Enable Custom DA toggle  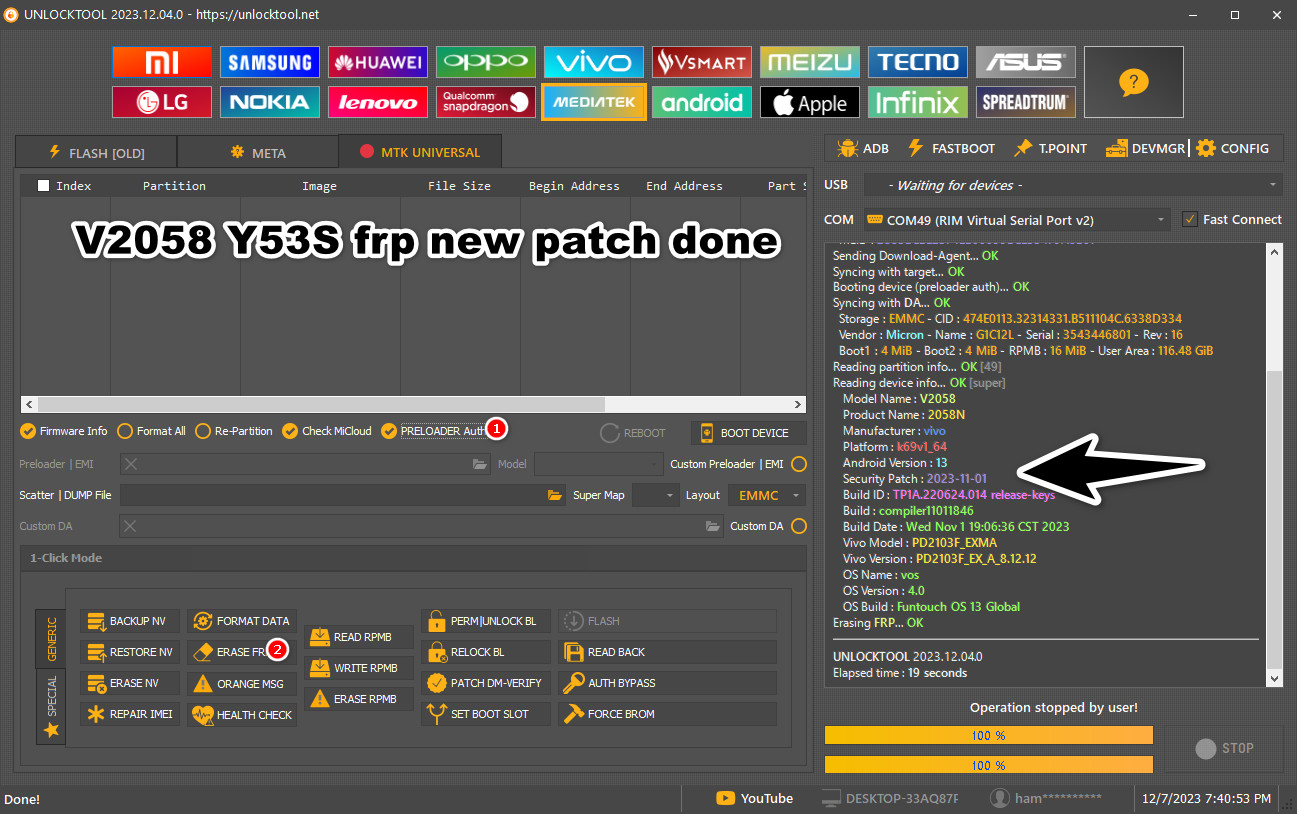pos(799,526)
